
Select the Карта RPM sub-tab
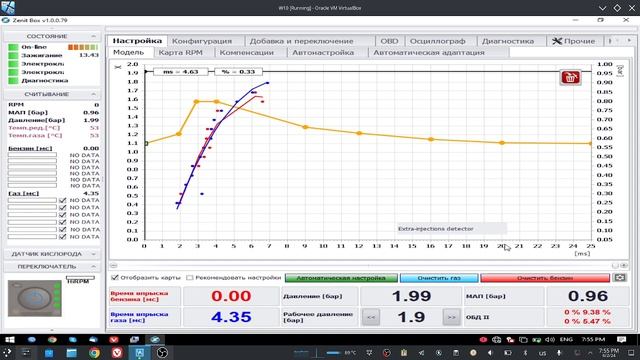180,53
